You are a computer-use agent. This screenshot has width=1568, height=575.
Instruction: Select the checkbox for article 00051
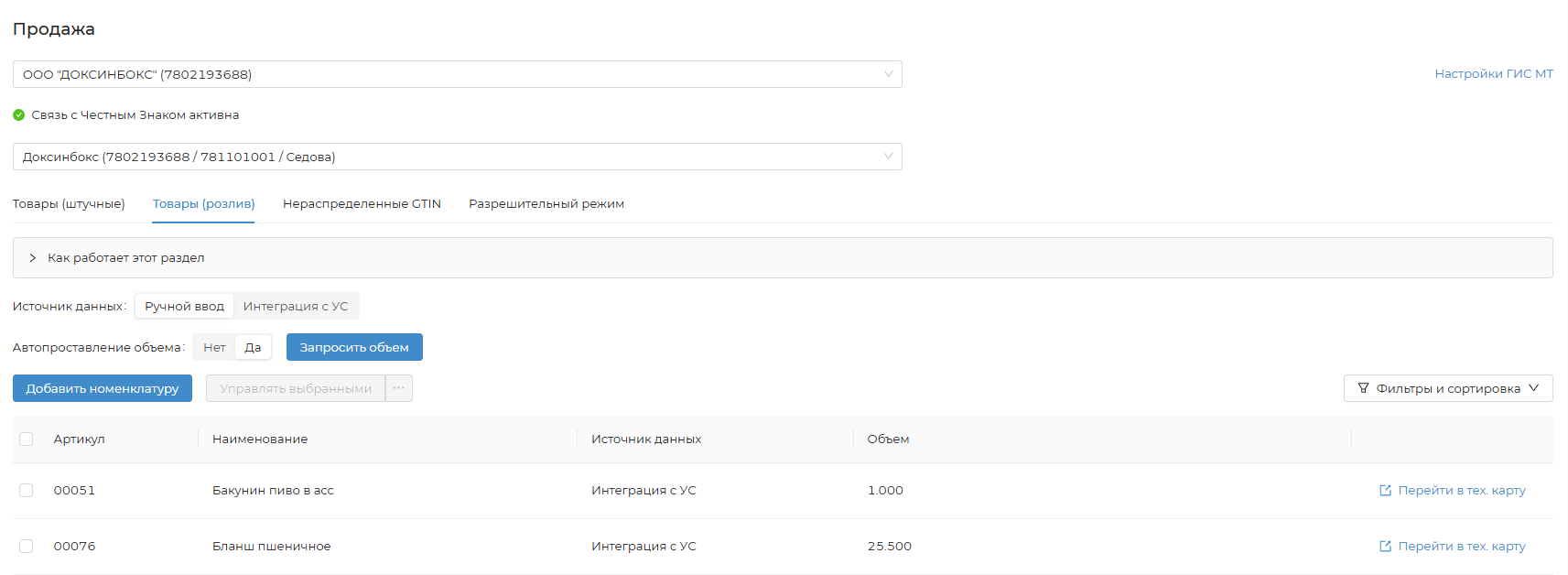27,491
